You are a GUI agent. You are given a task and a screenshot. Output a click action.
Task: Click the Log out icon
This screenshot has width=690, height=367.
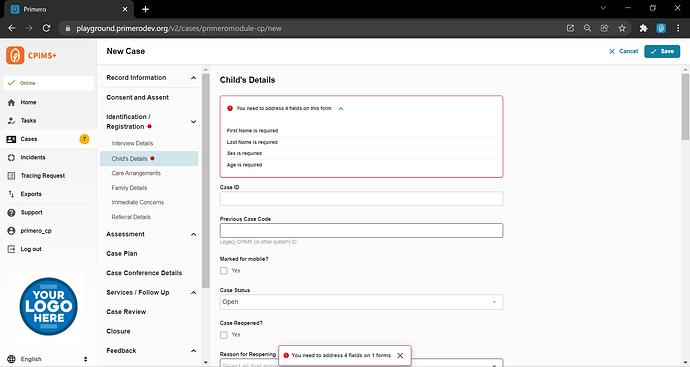[x=11, y=249]
